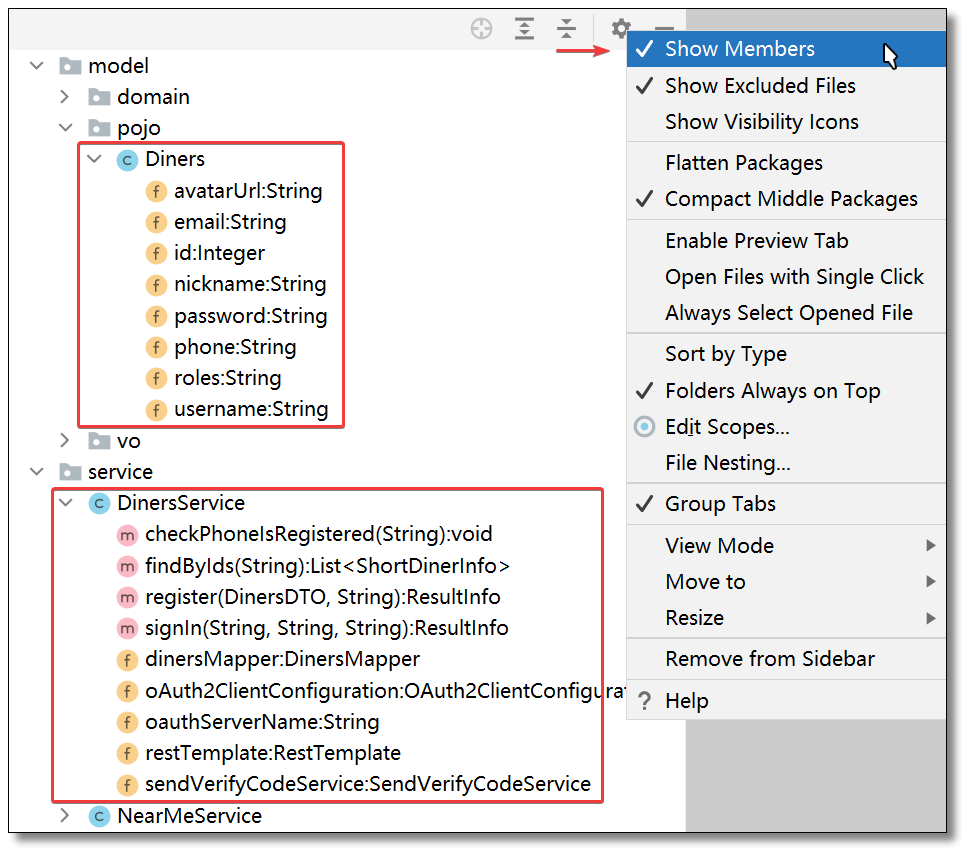The image size is (963, 849).
Task: Click the method icon beside register(DinersDTO, String)
Action: click(127, 597)
